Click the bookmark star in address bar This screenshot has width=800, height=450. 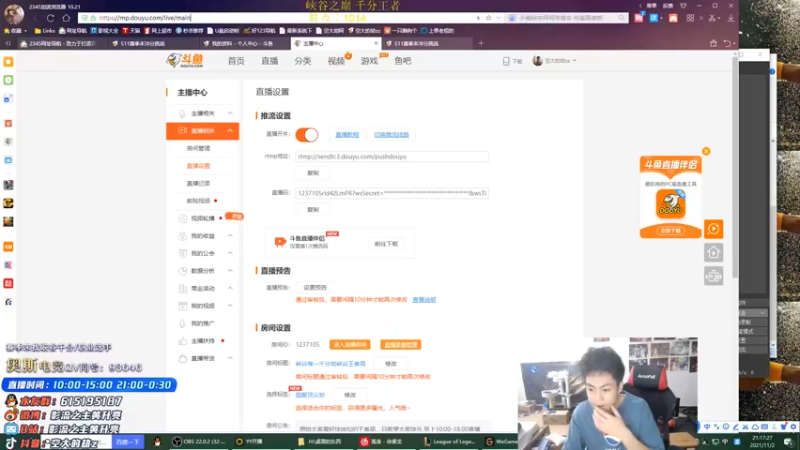[x=488, y=18]
